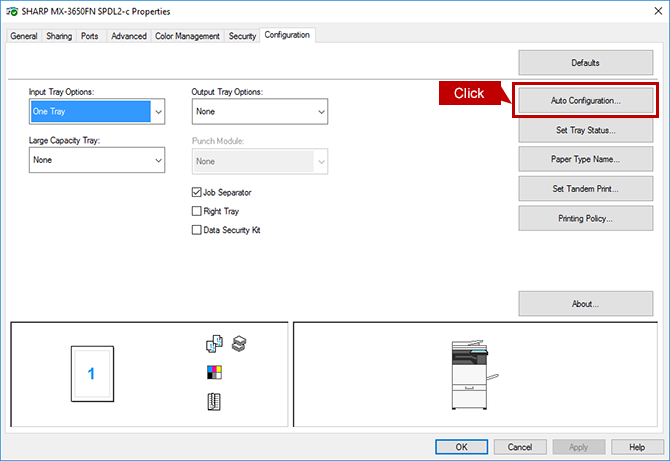Click the stacked paper trays icon
The height and width of the screenshot is (461, 670).
click(239, 344)
